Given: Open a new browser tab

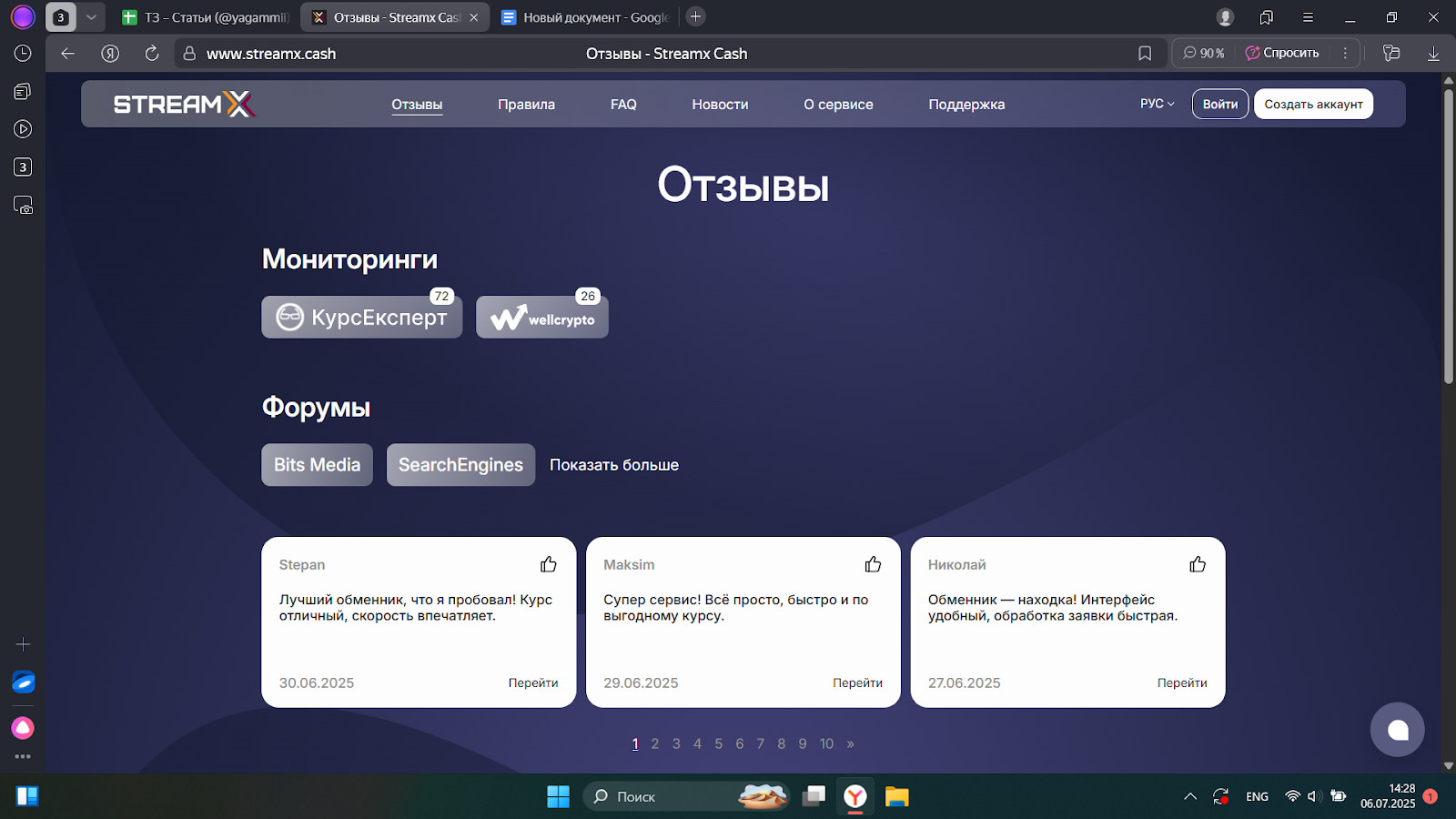Looking at the screenshot, I should point(695,16).
